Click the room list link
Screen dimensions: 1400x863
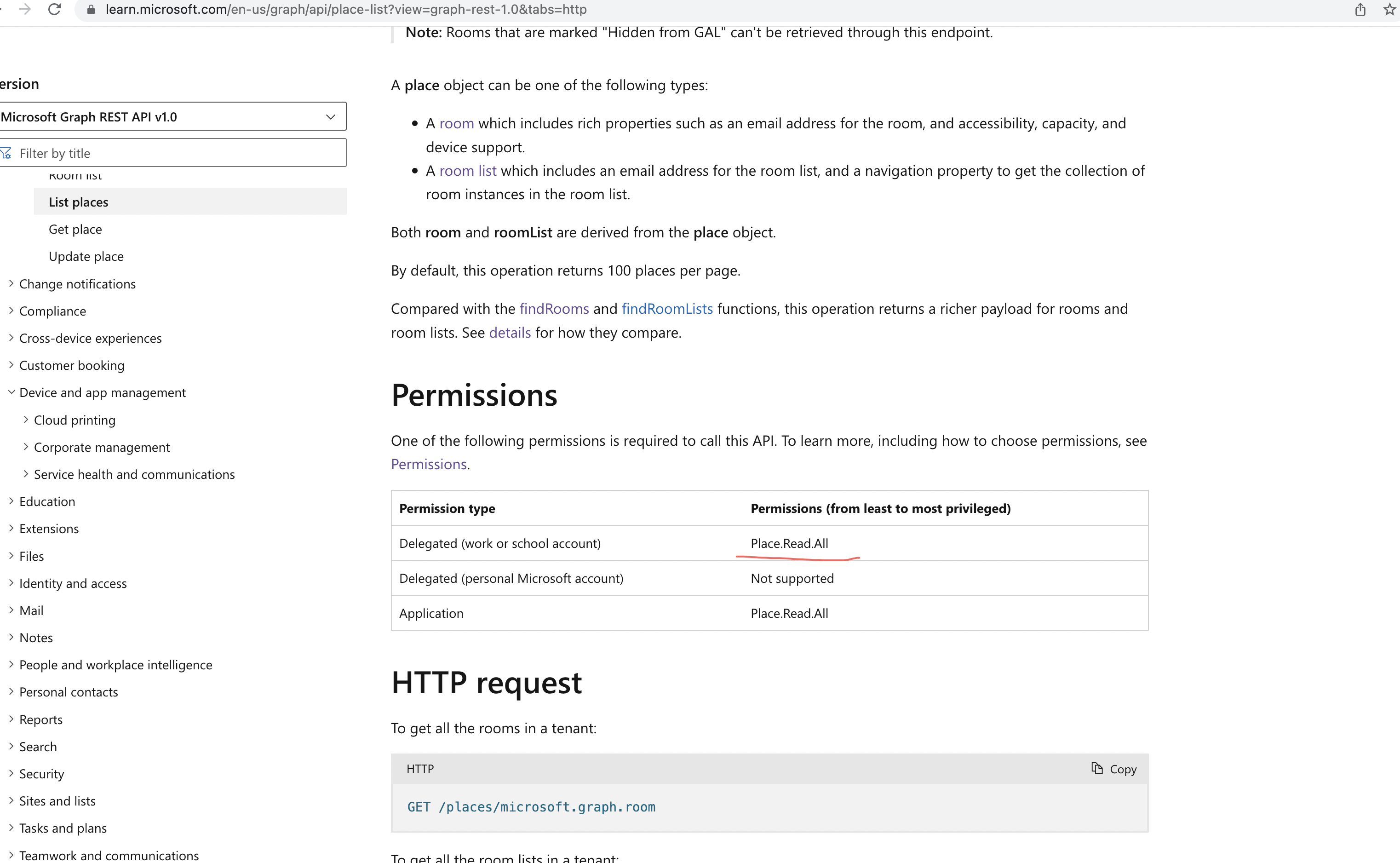(467, 170)
